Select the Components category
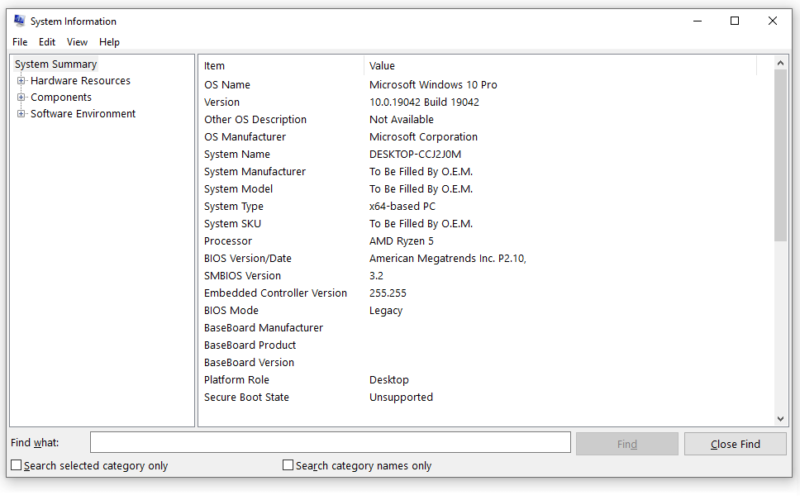This screenshot has width=800, height=500. click(61, 97)
